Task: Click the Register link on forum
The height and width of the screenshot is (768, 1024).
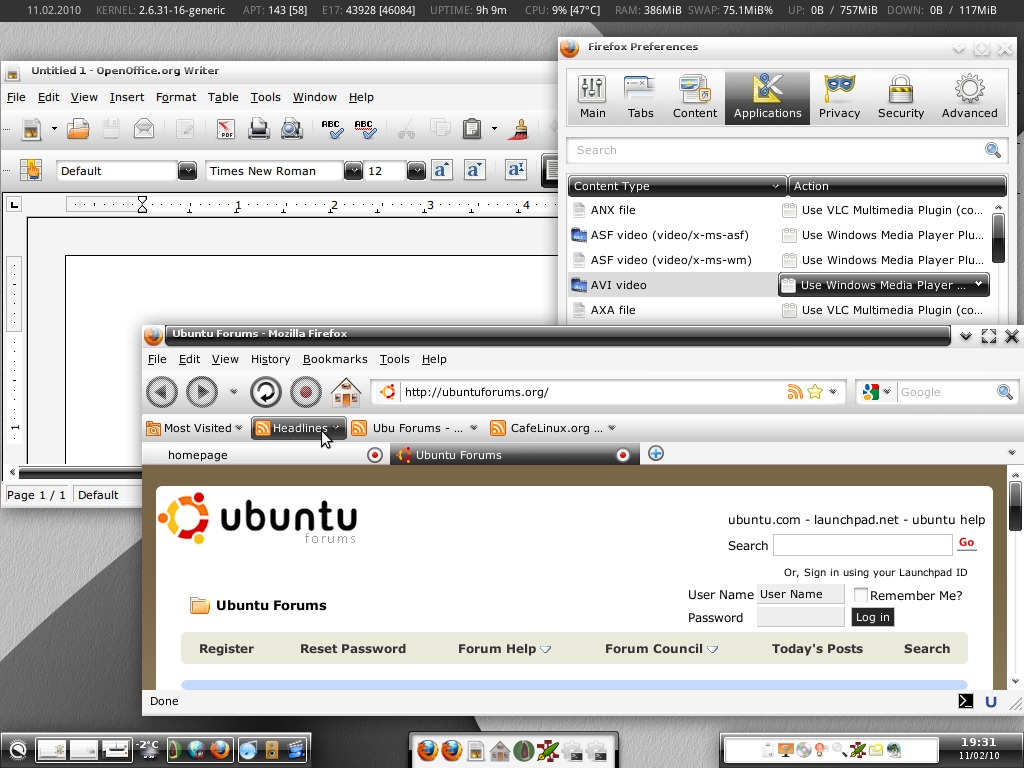Action: [x=226, y=648]
